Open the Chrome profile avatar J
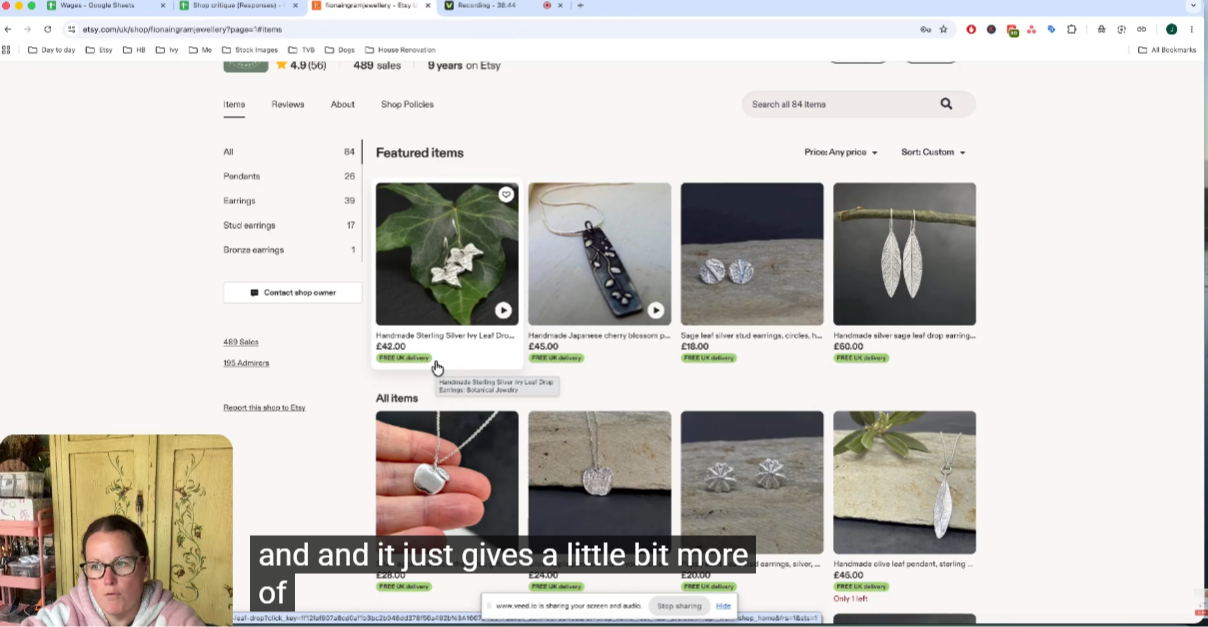Screen dimensions: 1208x627 [1171, 29]
